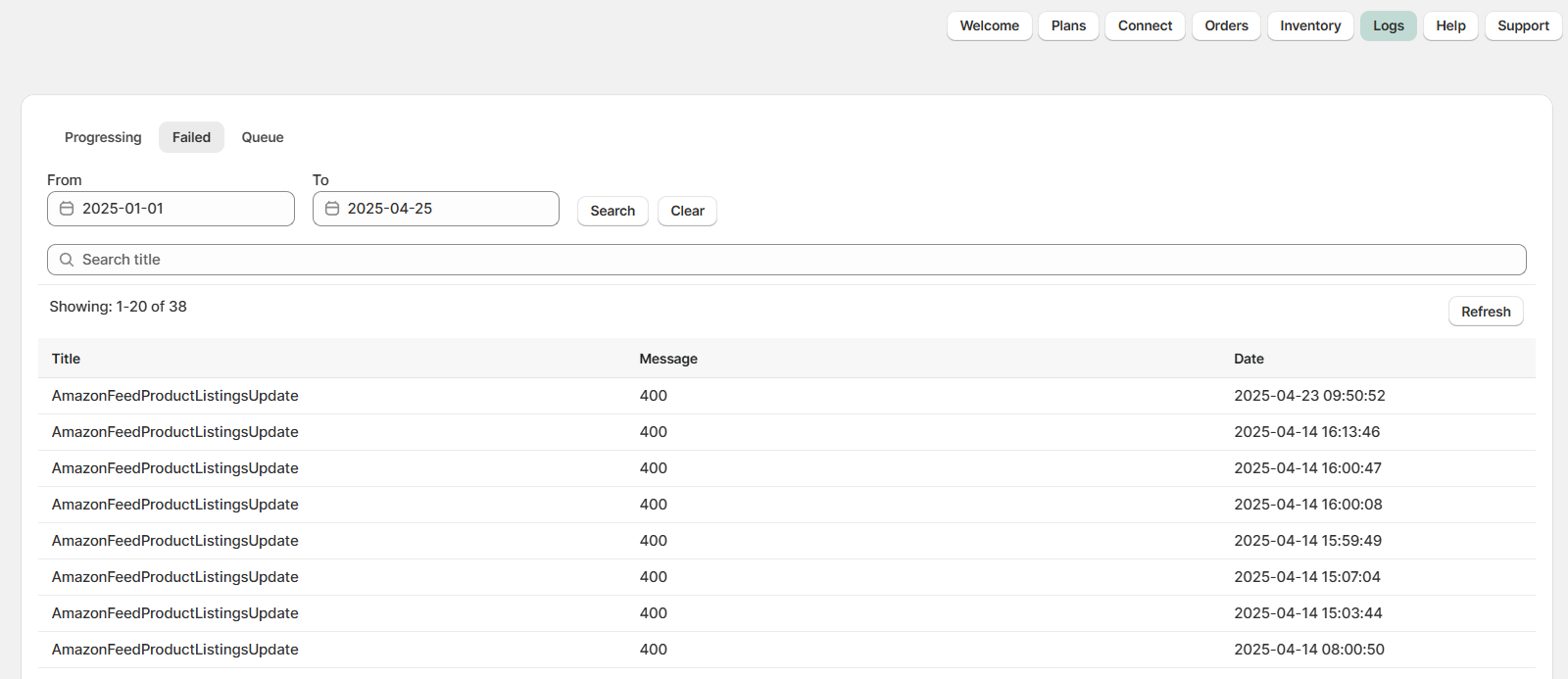The height and width of the screenshot is (679, 1568).
Task: Contact Support from top navigation
Action: pyautogui.click(x=1523, y=25)
